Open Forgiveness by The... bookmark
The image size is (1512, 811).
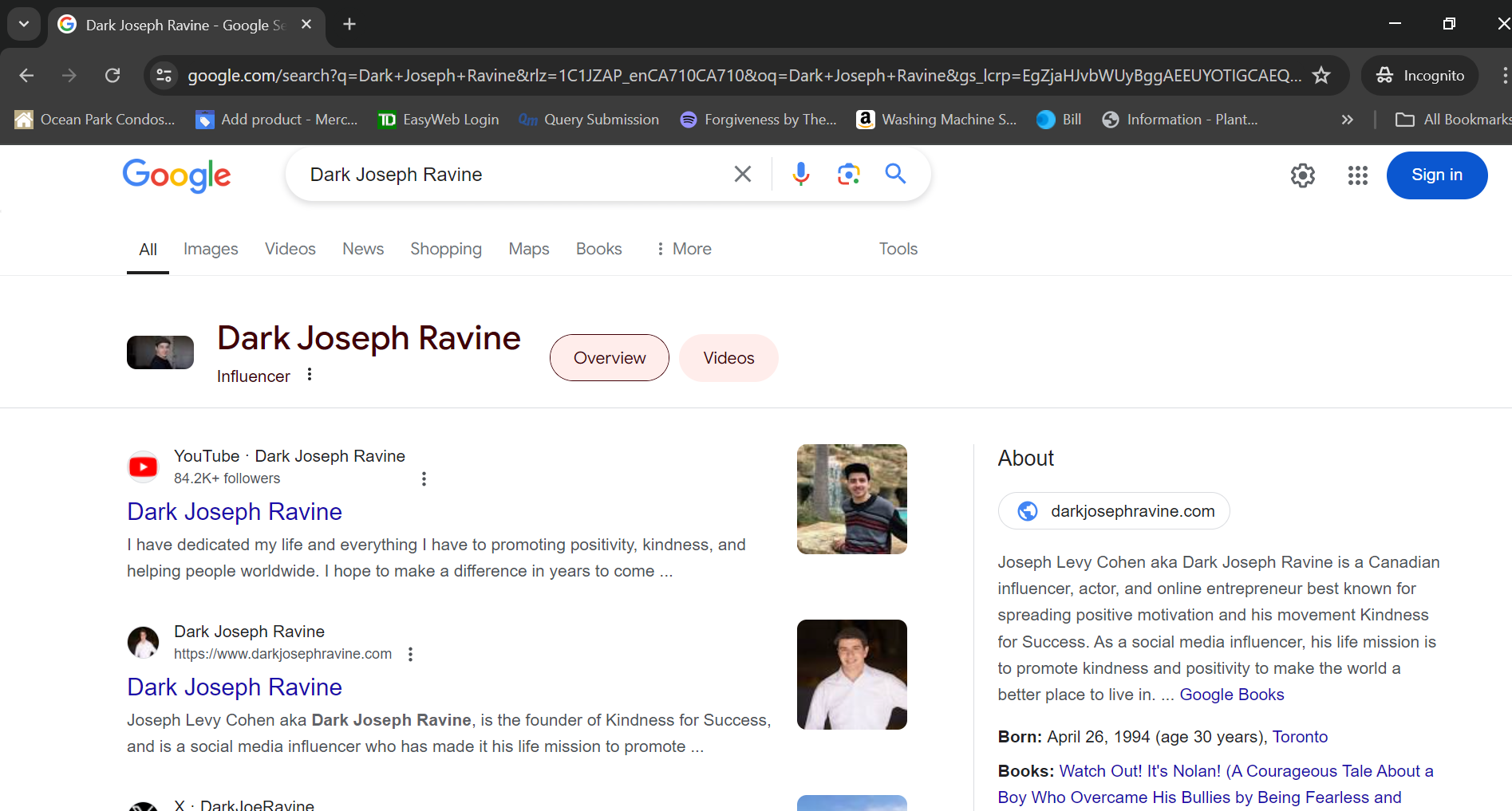758,120
